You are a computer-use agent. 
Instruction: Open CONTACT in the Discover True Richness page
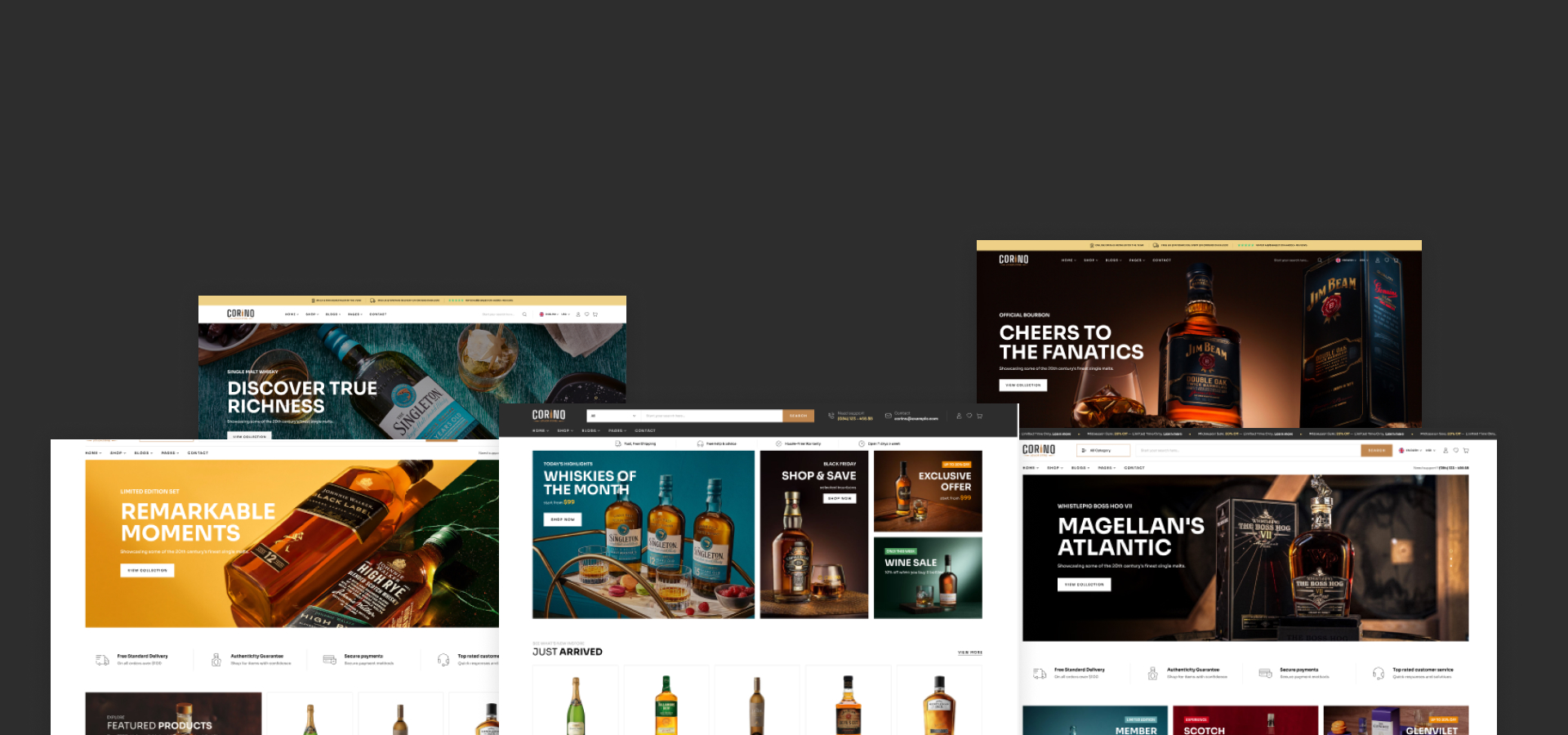pyautogui.click(x=378, y=314)
